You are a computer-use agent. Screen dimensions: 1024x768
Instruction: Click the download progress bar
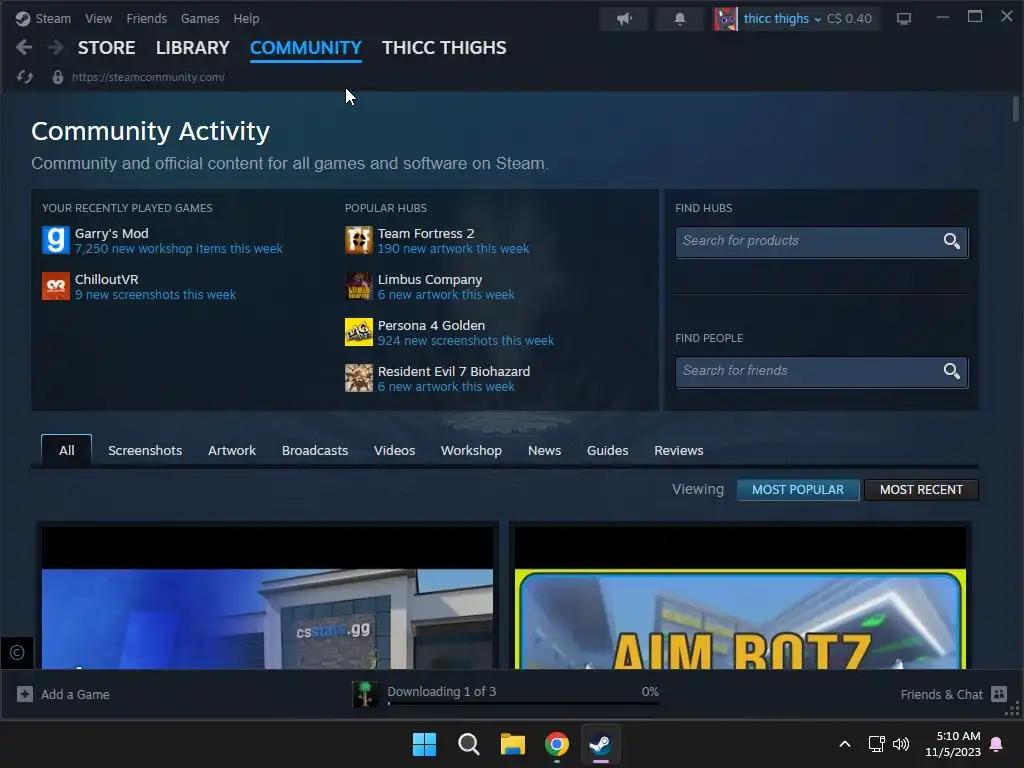(x=523, y=703)
